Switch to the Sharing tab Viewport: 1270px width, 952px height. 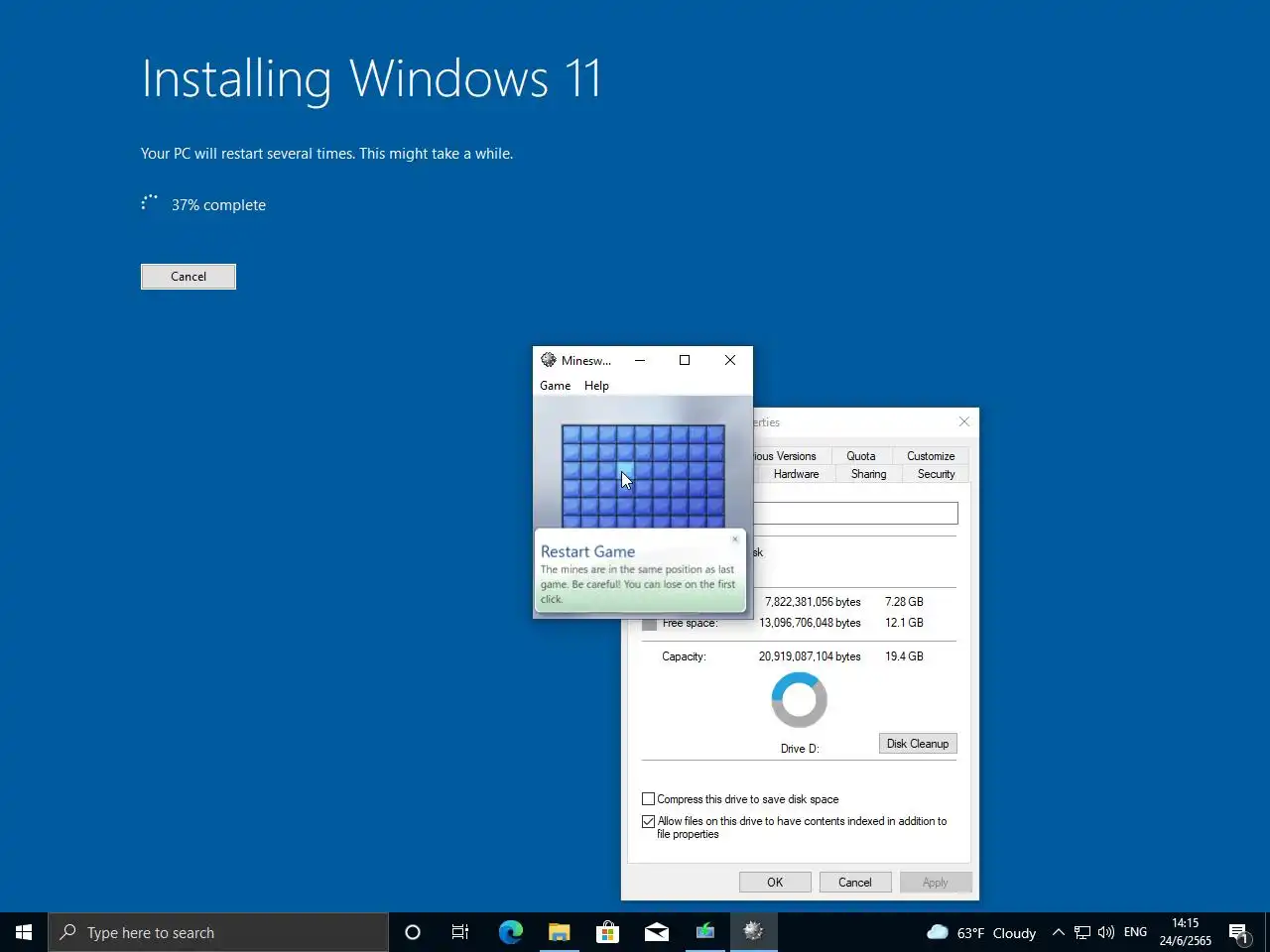868,474
